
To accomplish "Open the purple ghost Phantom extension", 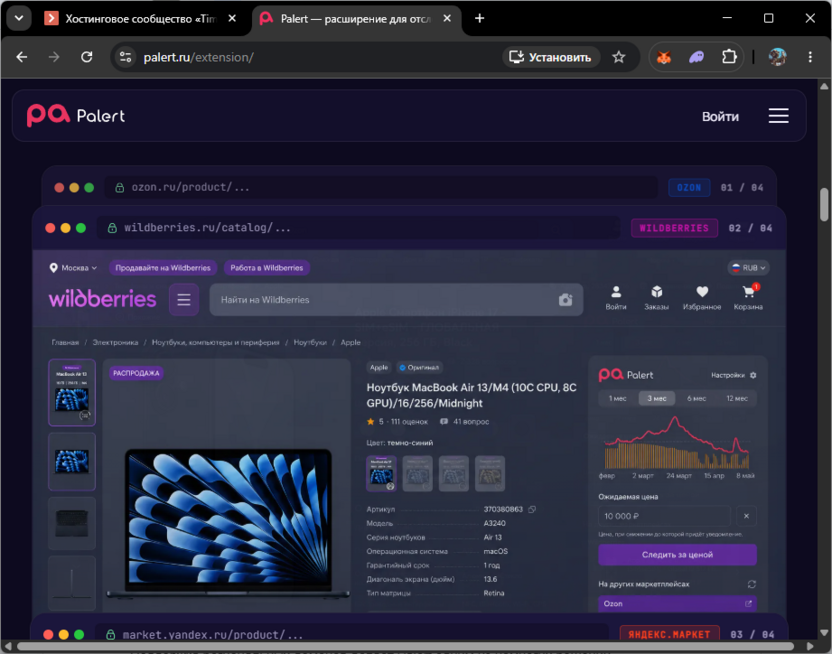I will pos(696,57).
